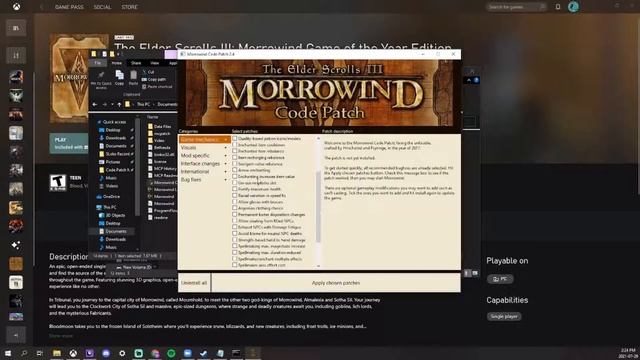Open the notifications bell in Xbox app
The width and height of the screenshot is (640, 360).
(558, 7)
